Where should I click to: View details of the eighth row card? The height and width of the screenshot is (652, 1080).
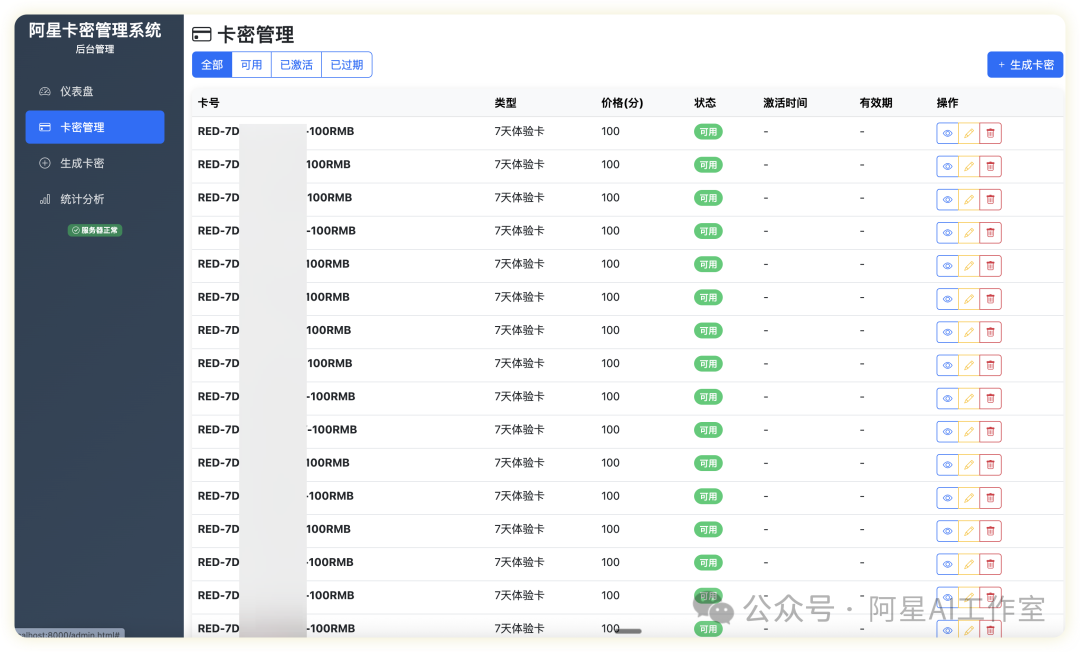pos(947,366)
